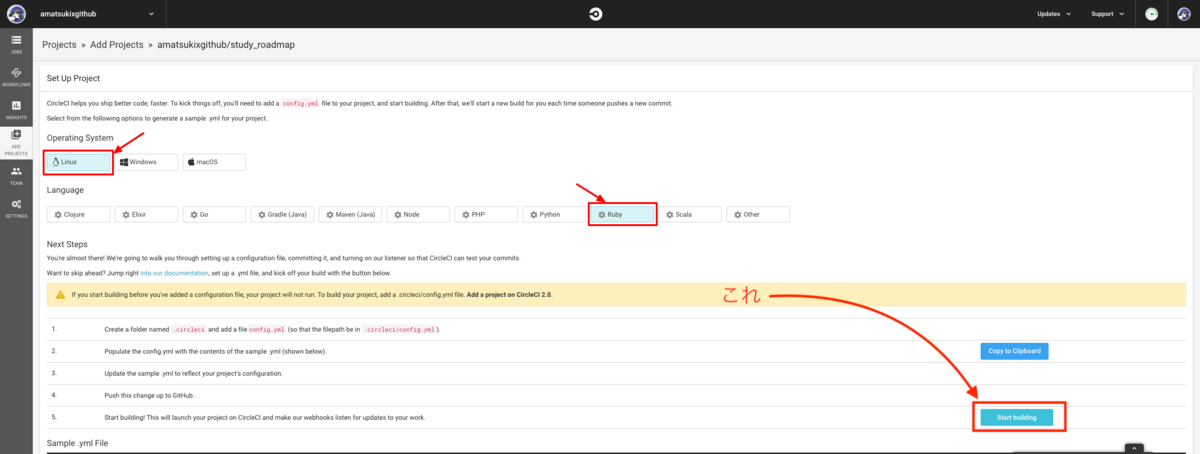Screen dimensions: 1200x454
Task: Click the Add Projects breadcrumb link
Action: [x=116, y=45]
